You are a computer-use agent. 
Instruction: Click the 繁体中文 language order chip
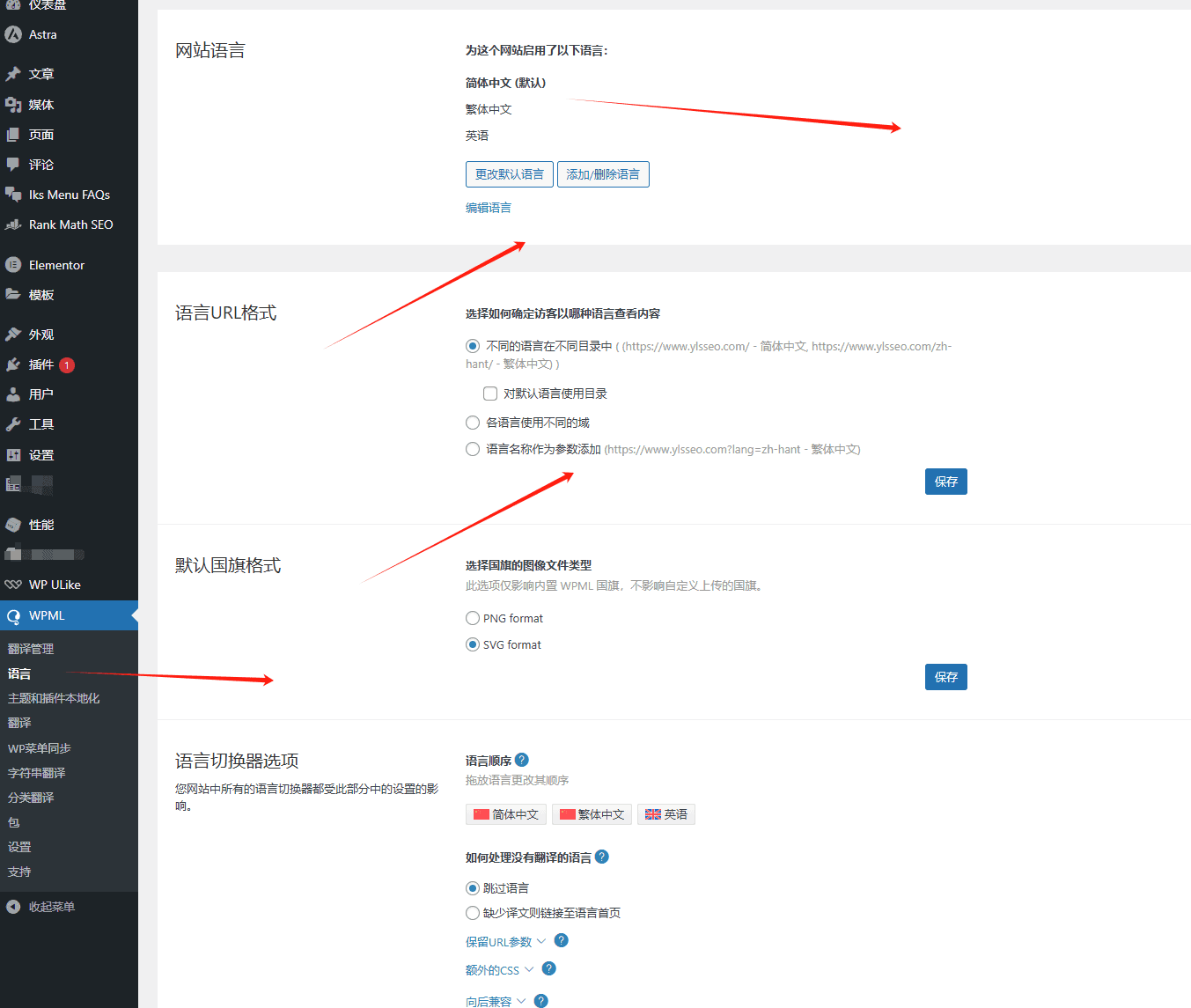pos(592,814)
